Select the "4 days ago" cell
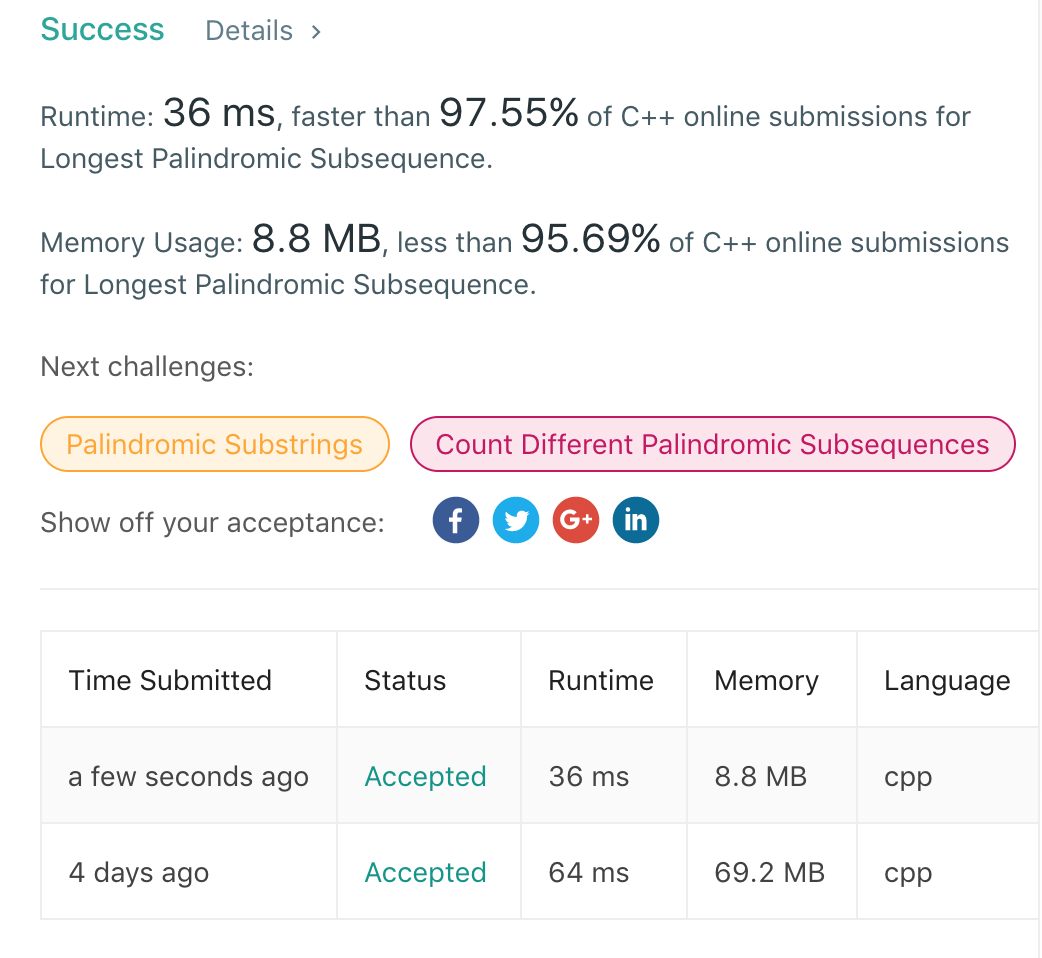Viewport: 1042px width, 958px height. point(138,873)
